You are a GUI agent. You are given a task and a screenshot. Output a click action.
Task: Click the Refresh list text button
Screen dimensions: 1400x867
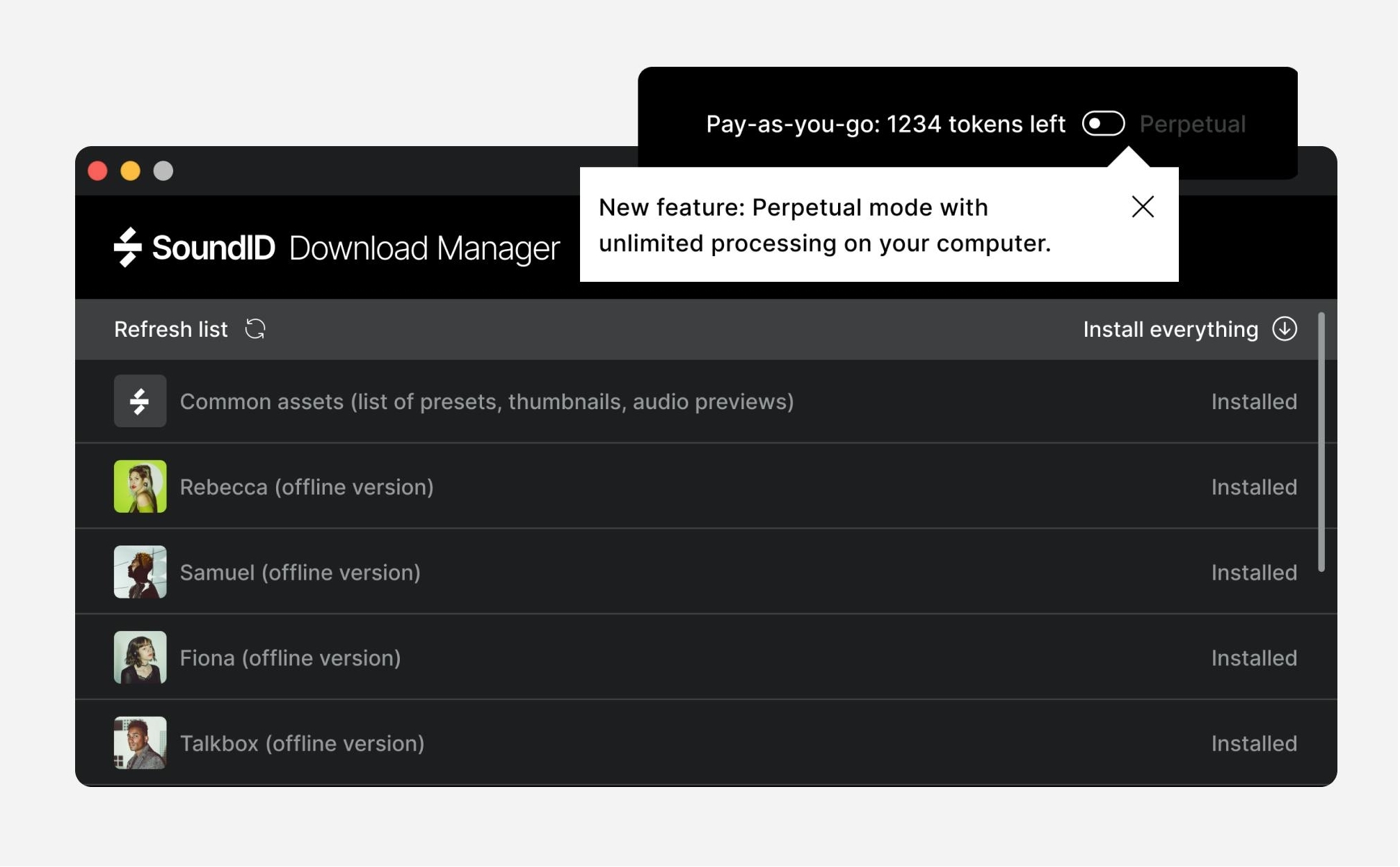coord(171,329)
